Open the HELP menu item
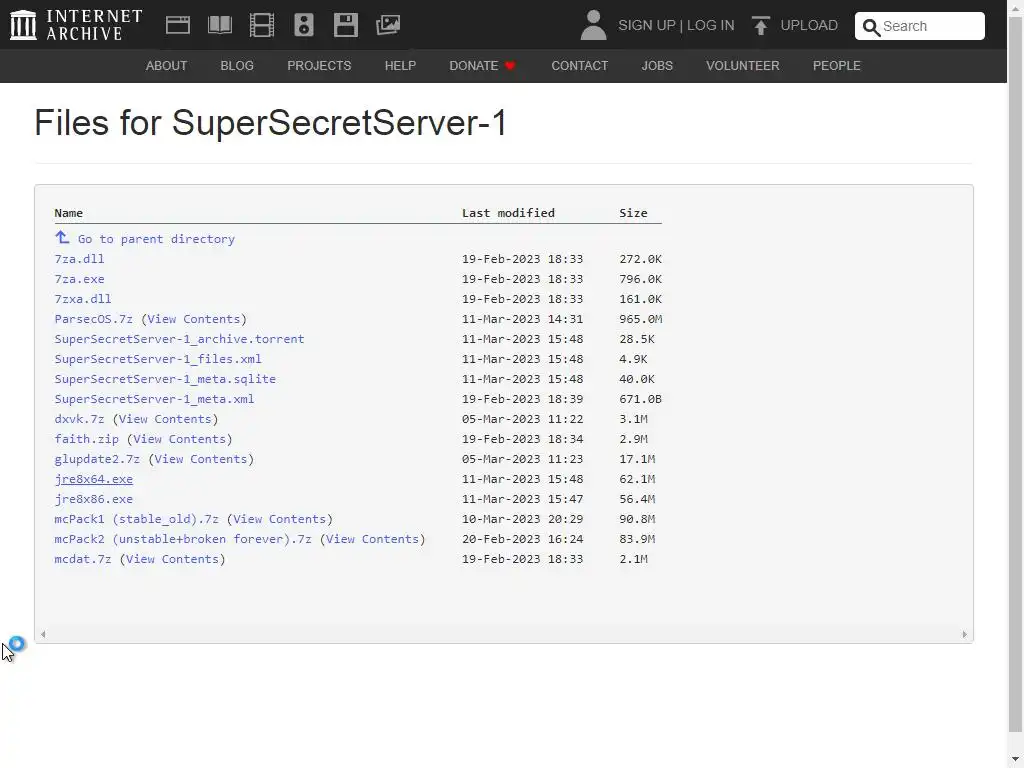 tap(400, 66)
